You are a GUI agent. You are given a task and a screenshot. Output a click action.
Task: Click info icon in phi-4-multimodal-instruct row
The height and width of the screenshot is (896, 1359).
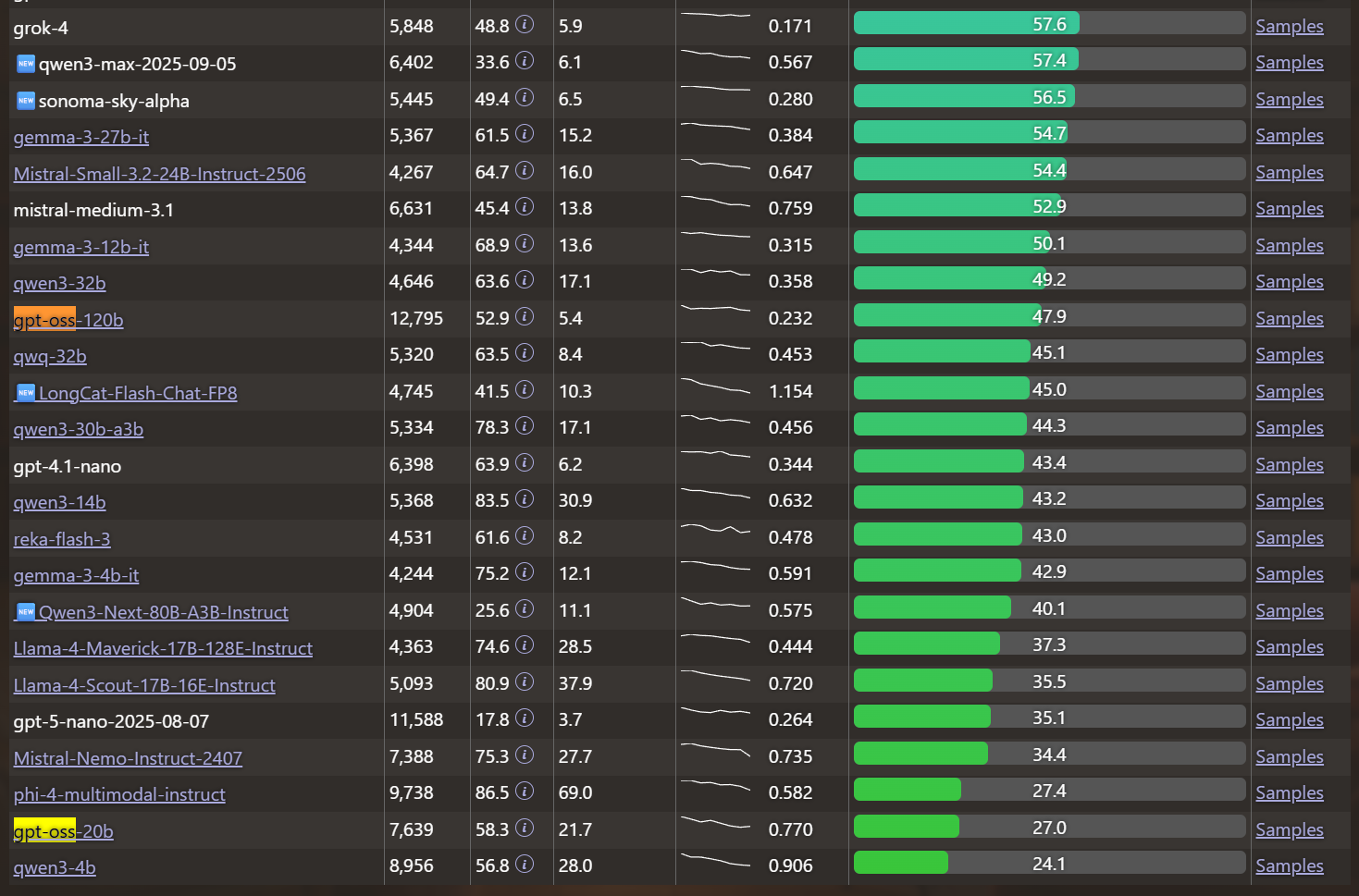[x=525, y=791]
